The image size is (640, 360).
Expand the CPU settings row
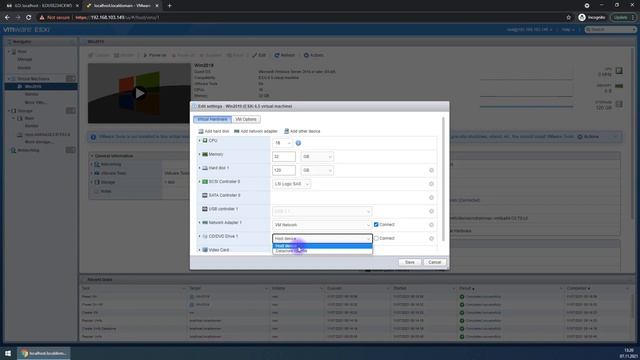click(200, 141)
